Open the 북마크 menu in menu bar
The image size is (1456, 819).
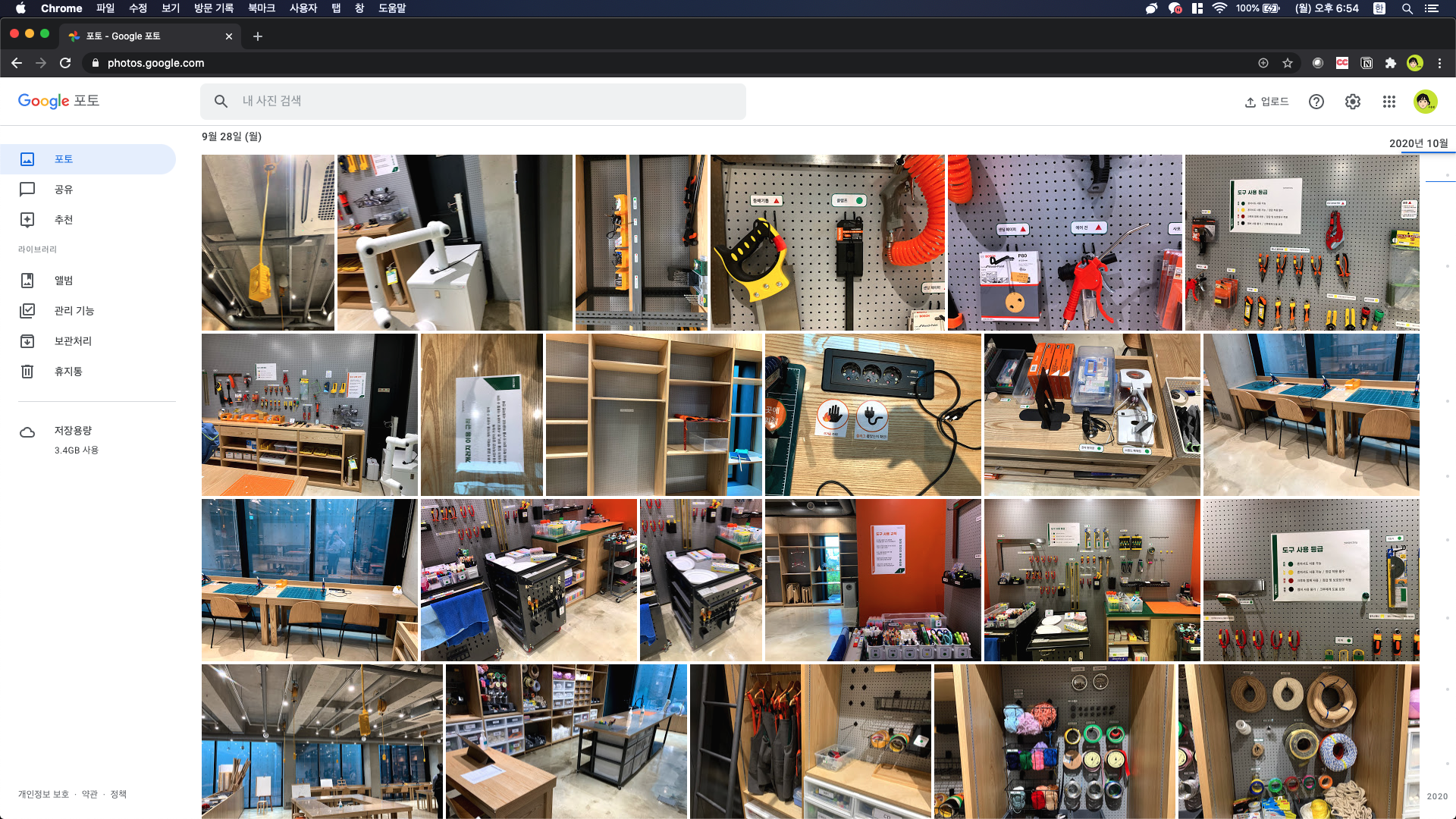[x=261, y=8]
